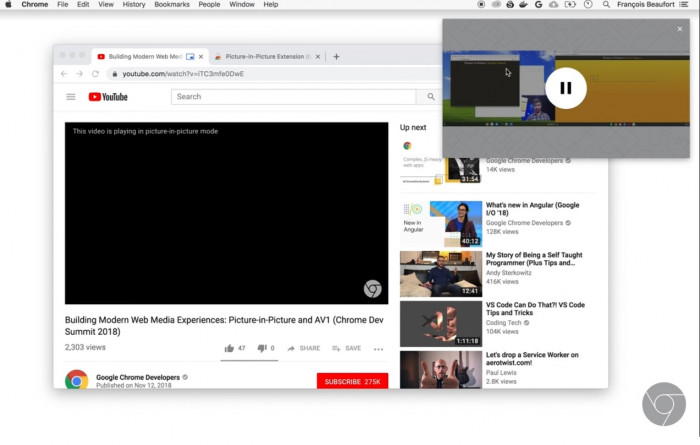Open What's new in Angular video title
The image size is (700, 445).
click(x=532, y=209)
